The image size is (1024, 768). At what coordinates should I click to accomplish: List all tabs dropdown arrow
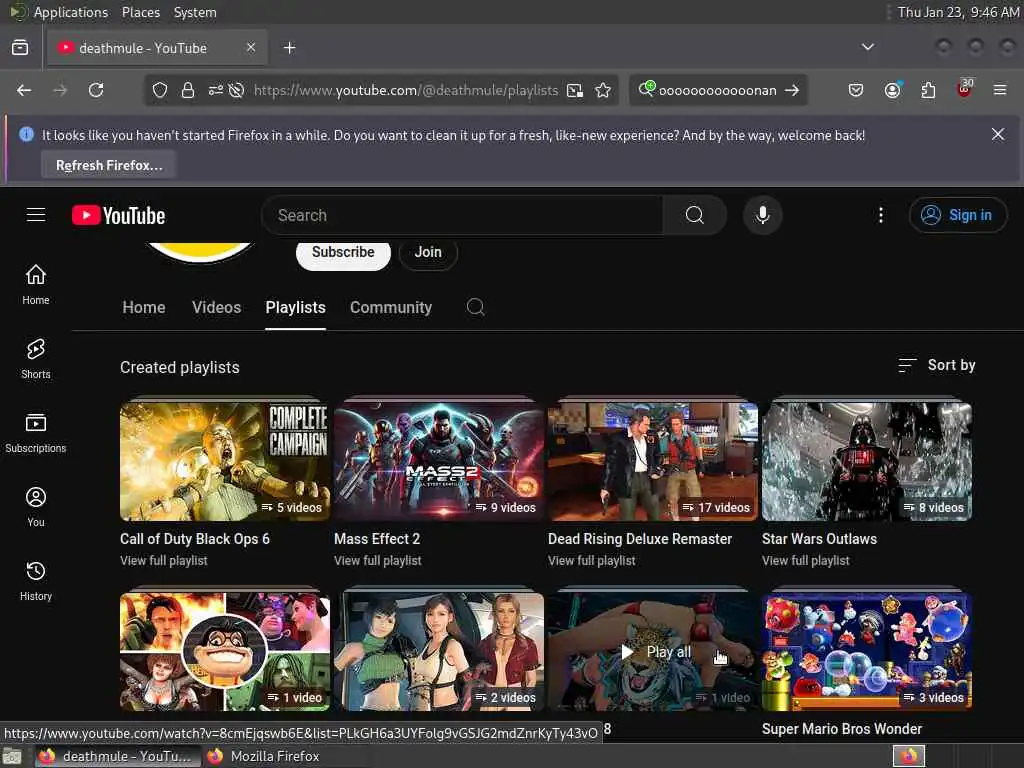[867, 47]
